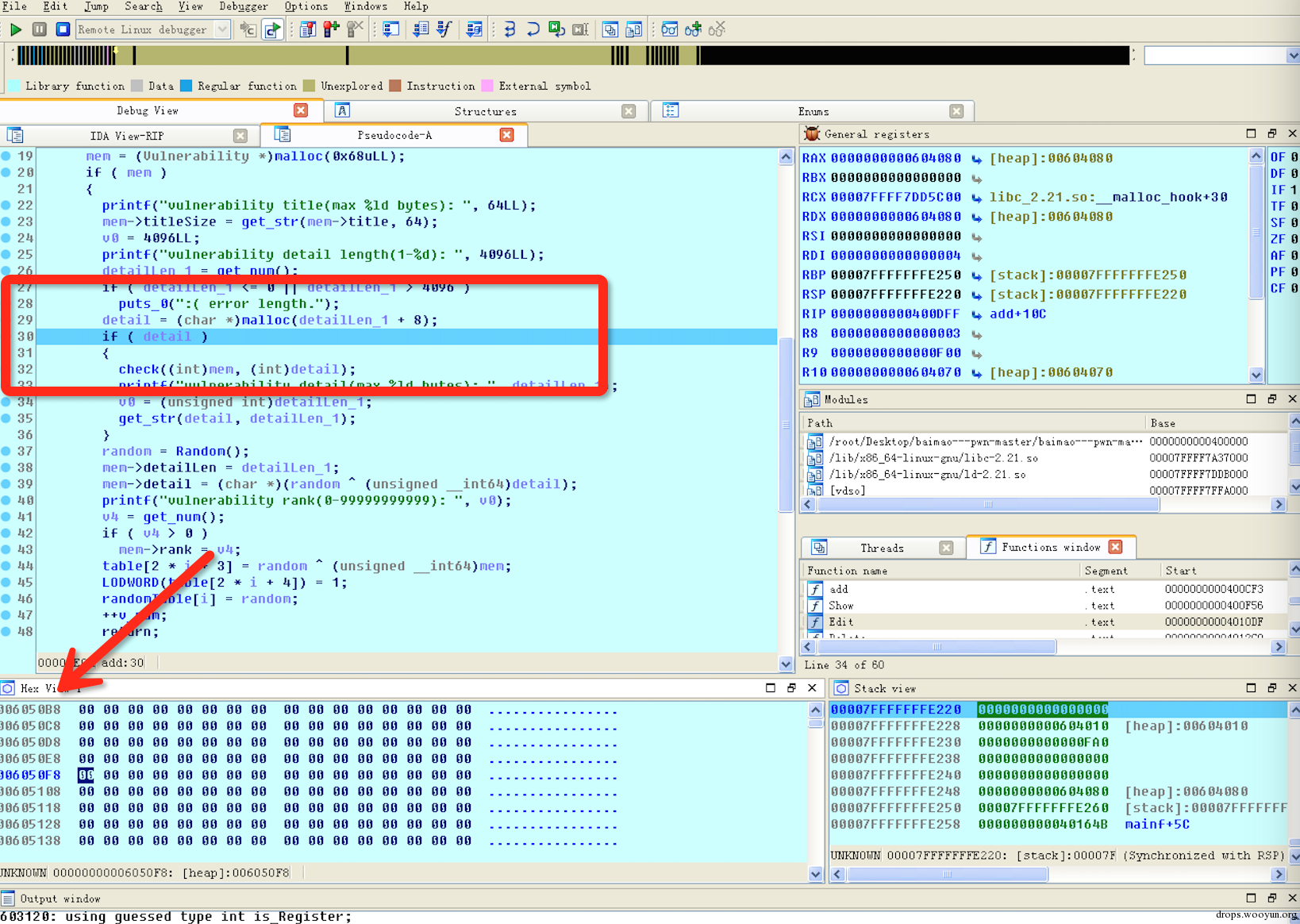Click the green Start process button
Viewport: 1300px width, 924px height.
pos(15,29)
